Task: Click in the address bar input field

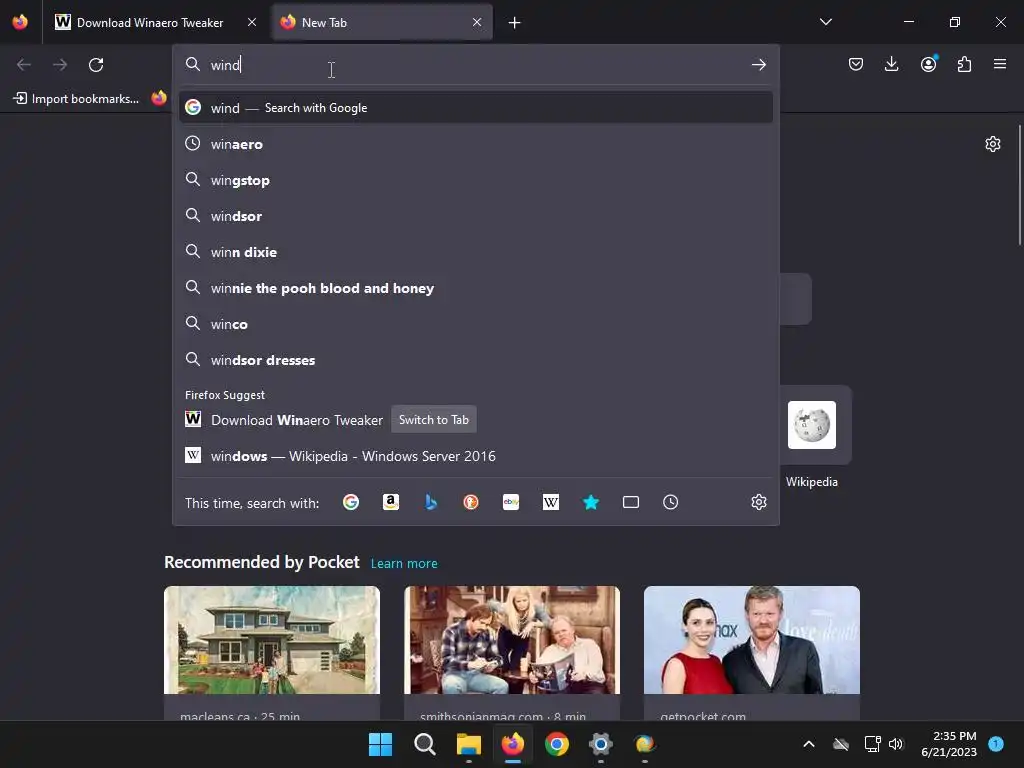Action: pos(475,65)
